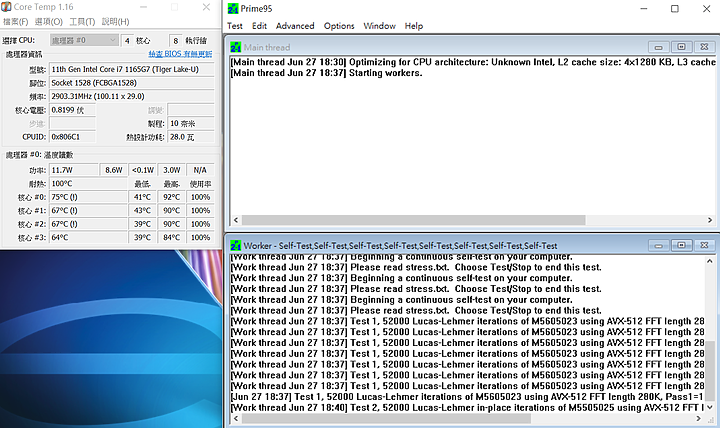
Task: Click the power reading 11.7W
Action: pyautogui.click(x=73, y=170)
